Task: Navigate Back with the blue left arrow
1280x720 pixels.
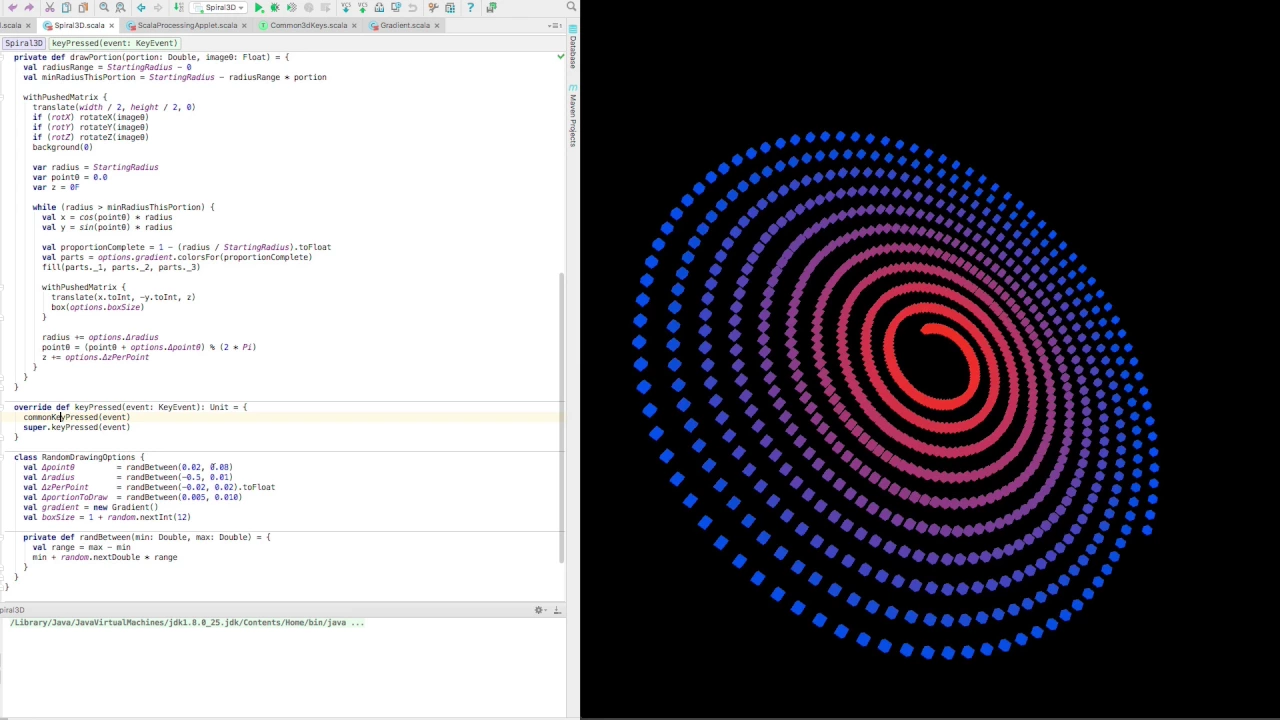Action: pos(141,7)
